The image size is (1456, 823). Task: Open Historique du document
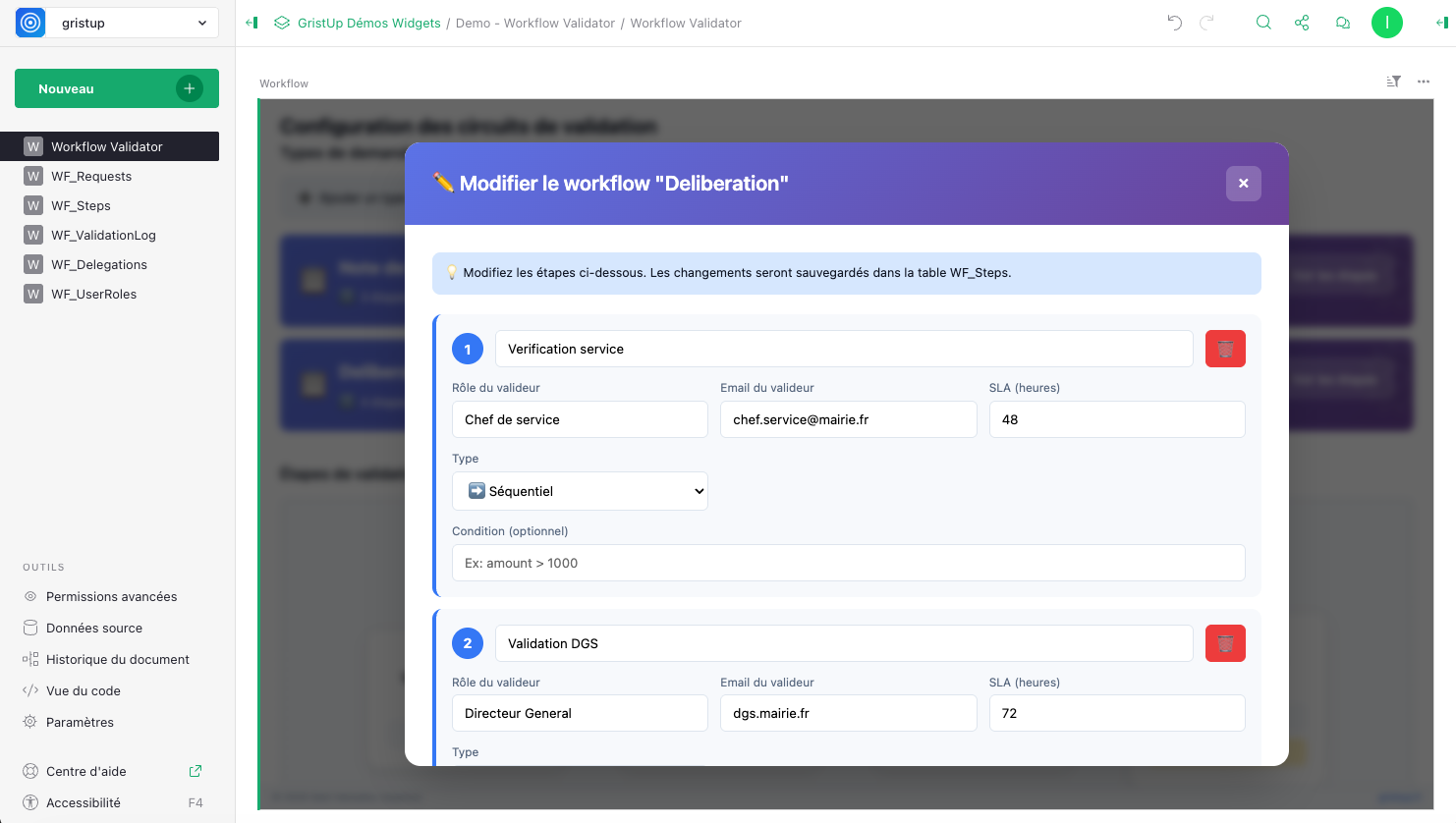[x=117, y=659]
